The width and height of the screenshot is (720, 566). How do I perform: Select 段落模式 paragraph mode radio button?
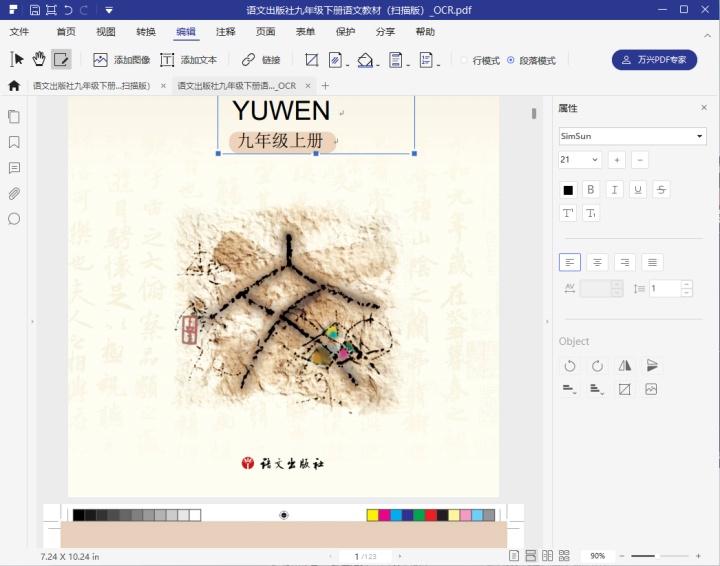[511, 60]
